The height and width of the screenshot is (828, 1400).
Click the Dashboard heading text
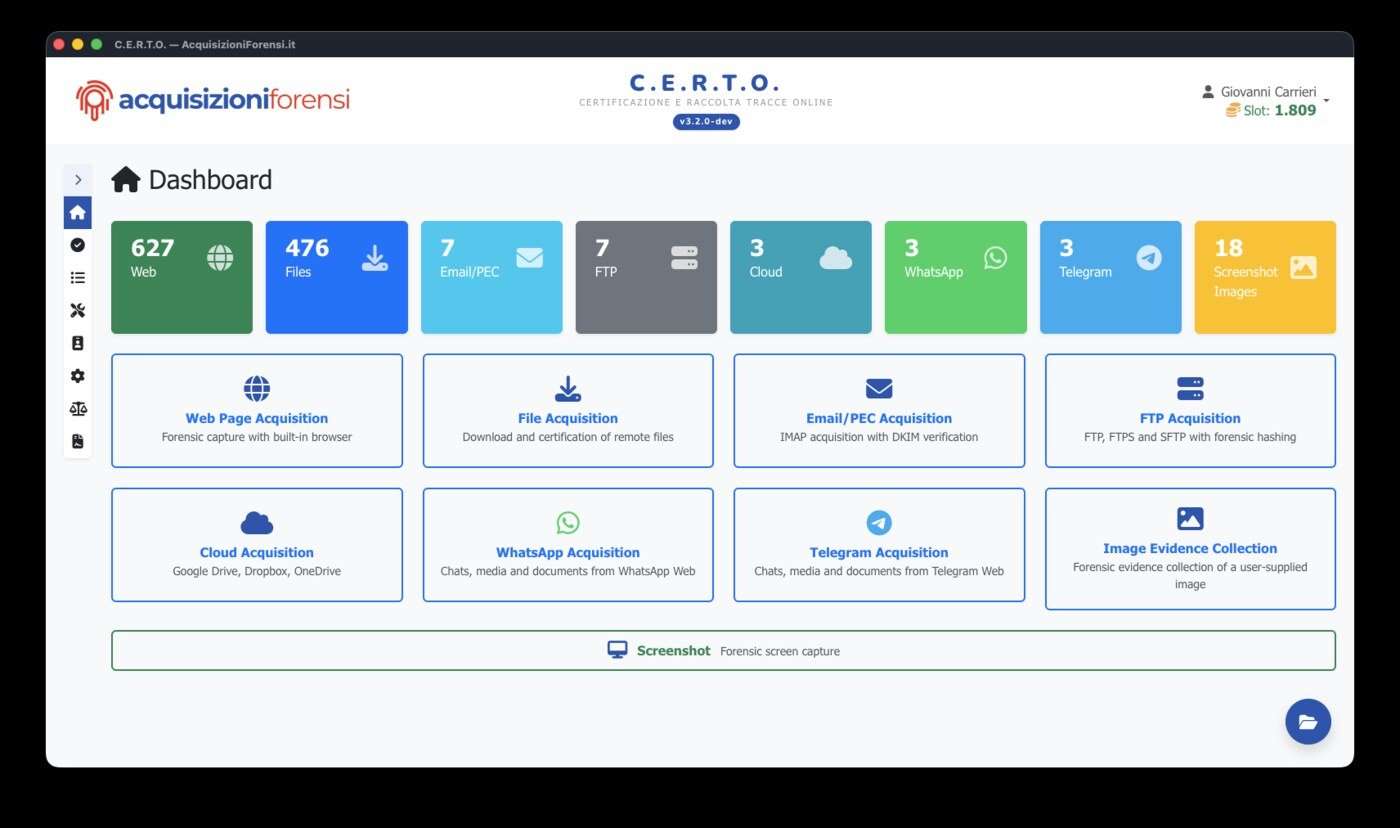(x=210, y=180)
